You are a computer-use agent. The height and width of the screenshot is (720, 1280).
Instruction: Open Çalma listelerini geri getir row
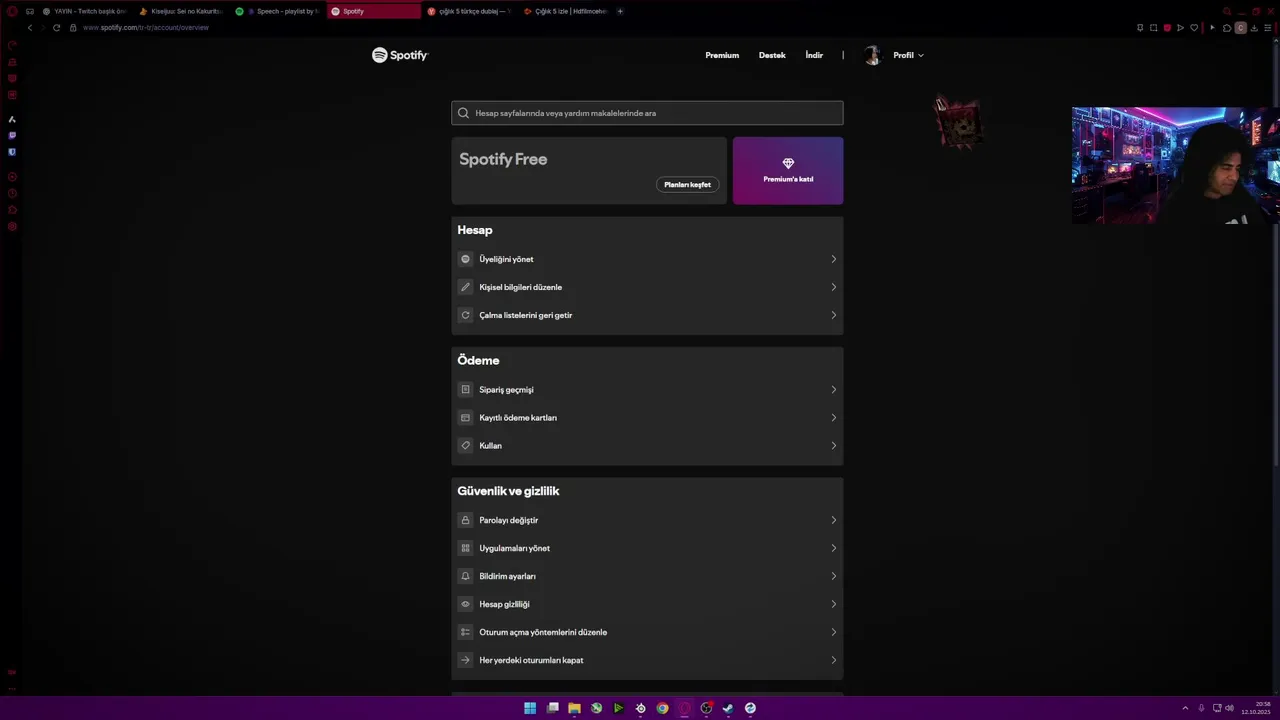tap(647, 315)
